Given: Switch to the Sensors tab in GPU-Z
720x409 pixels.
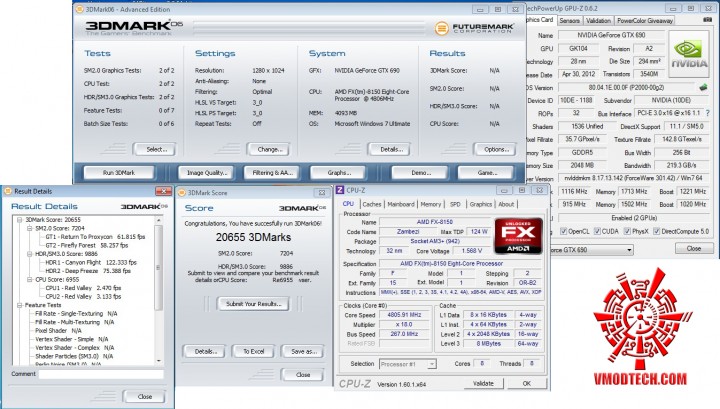Looking at the screenshot, I should coord(569,21).
